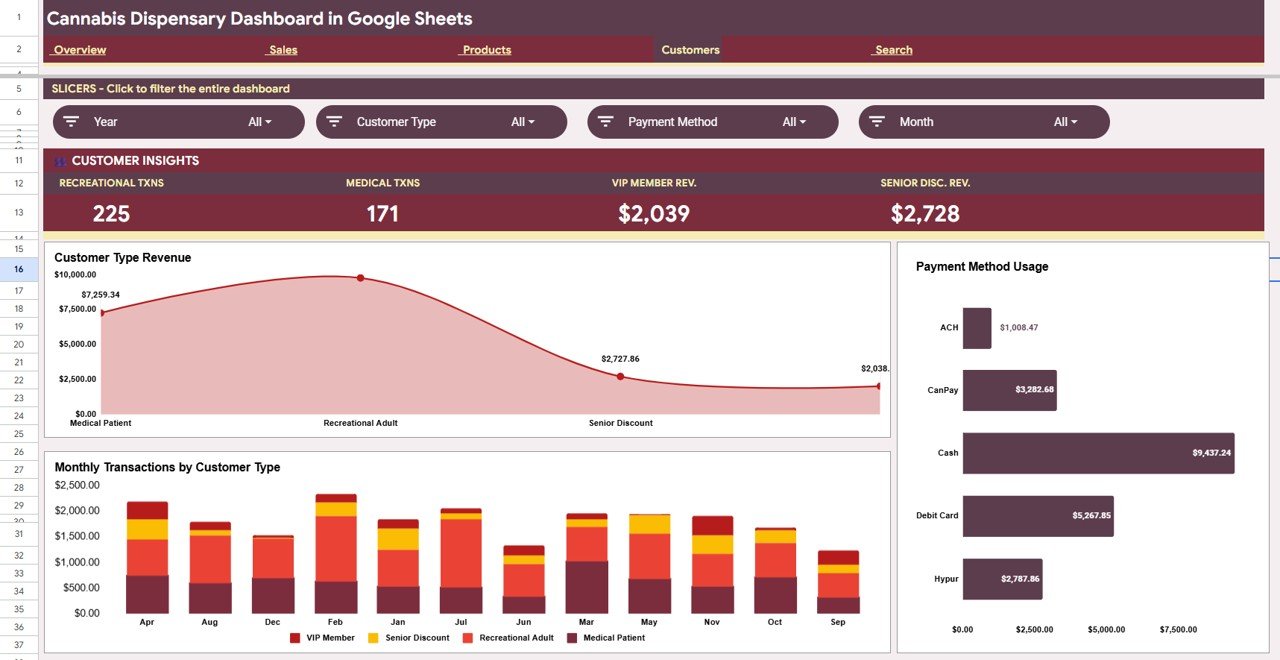Open the Customer Type All dropdown
This screenshot has width=1280, height=660.
coord(523,122)
